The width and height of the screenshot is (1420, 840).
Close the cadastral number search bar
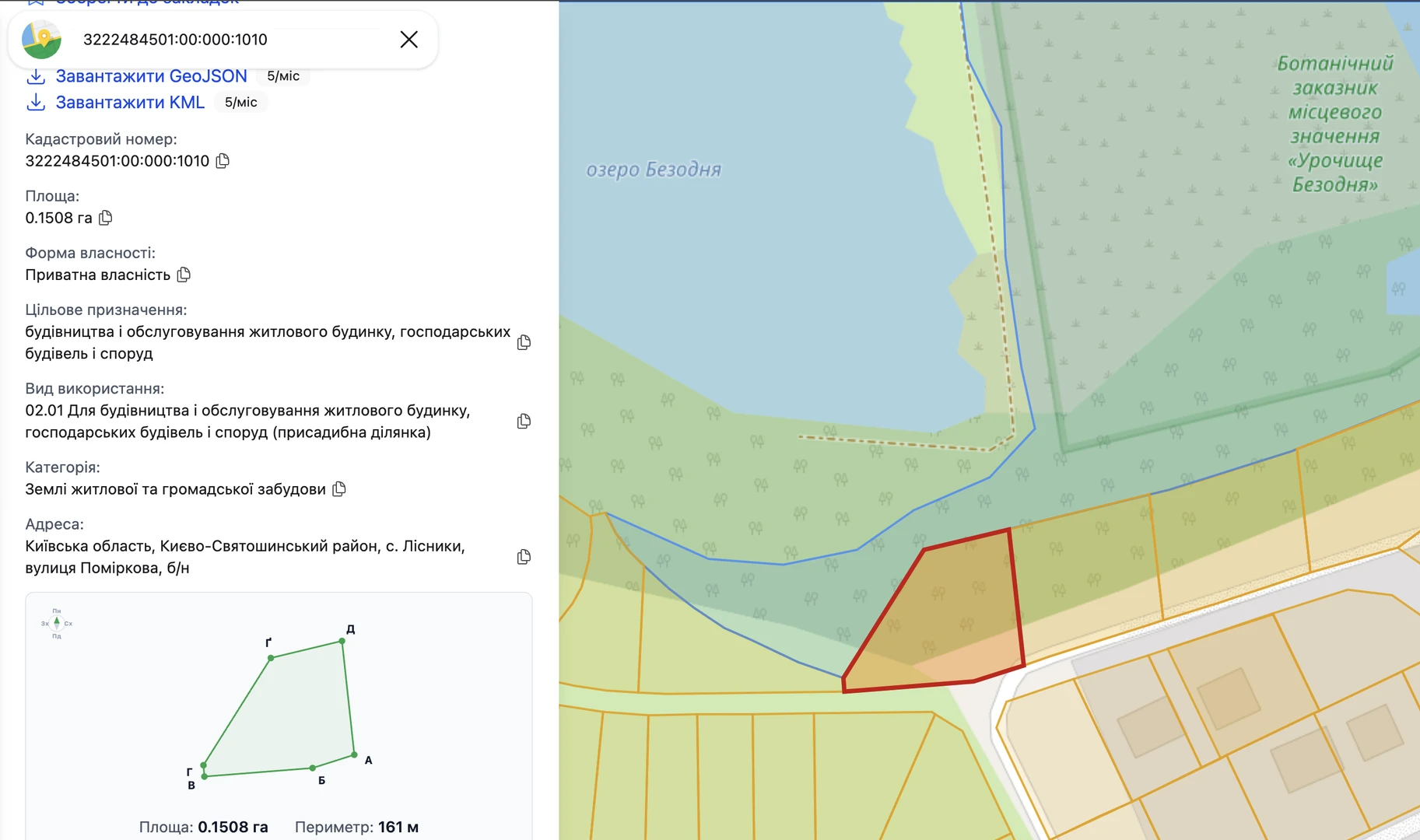click(408, 39)
